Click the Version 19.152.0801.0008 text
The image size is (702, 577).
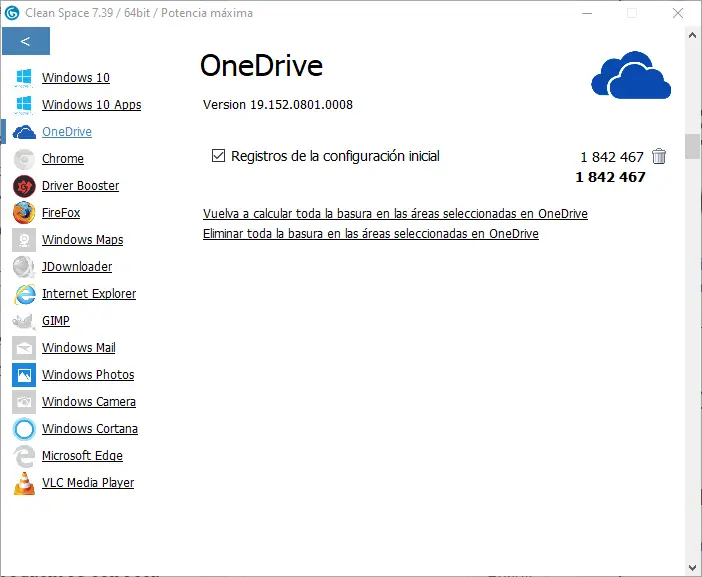click(x=278, y=105)
